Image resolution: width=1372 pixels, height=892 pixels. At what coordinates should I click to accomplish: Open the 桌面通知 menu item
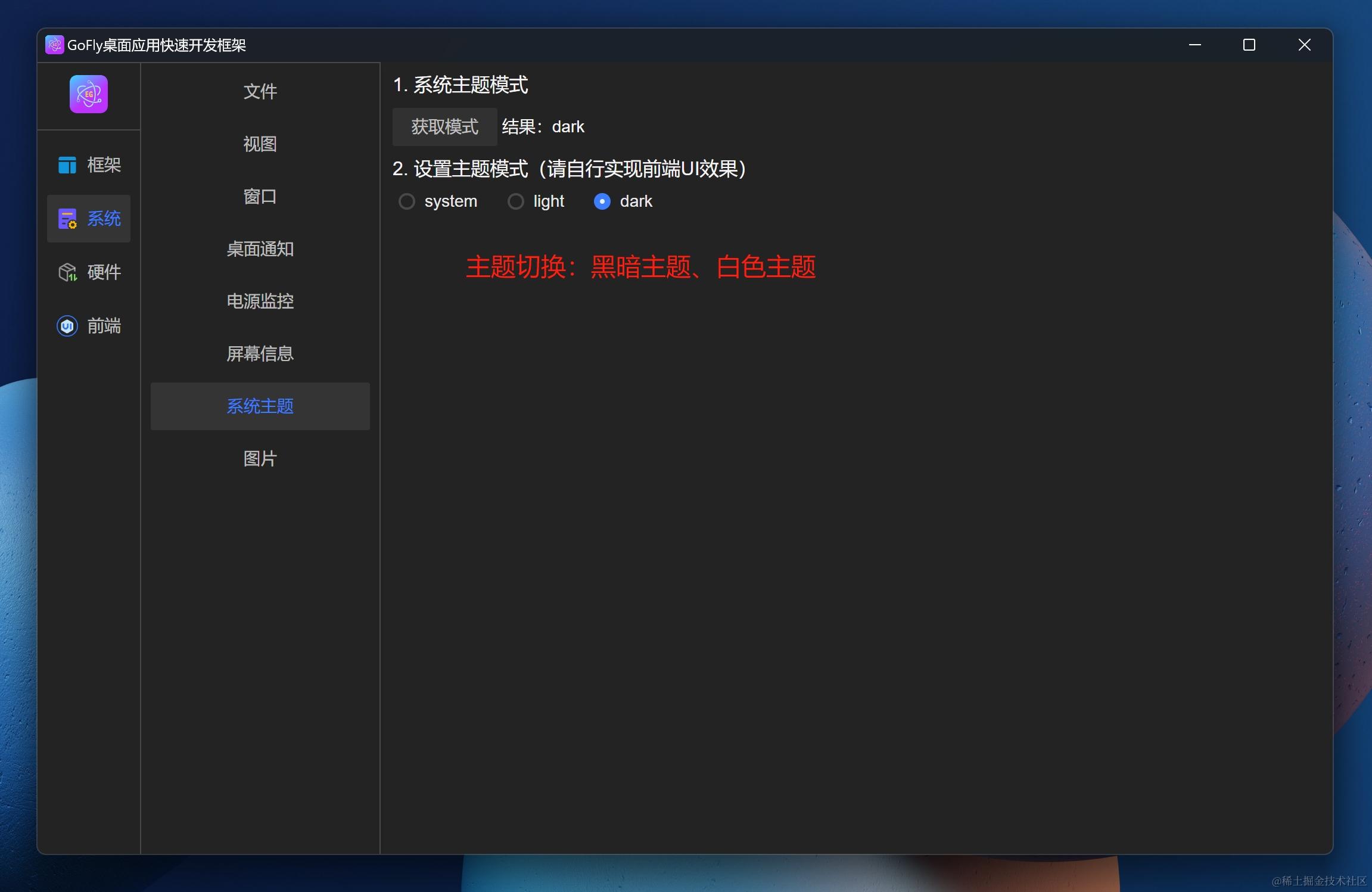click(x=260, y=249)
